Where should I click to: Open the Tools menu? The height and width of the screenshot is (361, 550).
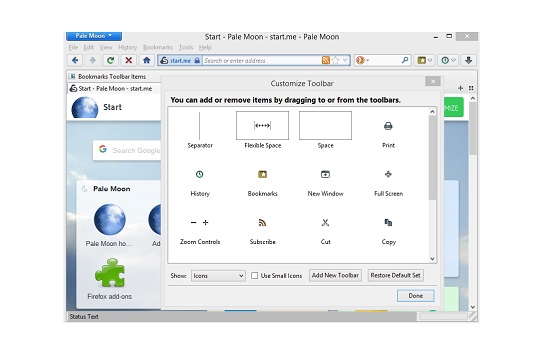click(x=186, y=47)
